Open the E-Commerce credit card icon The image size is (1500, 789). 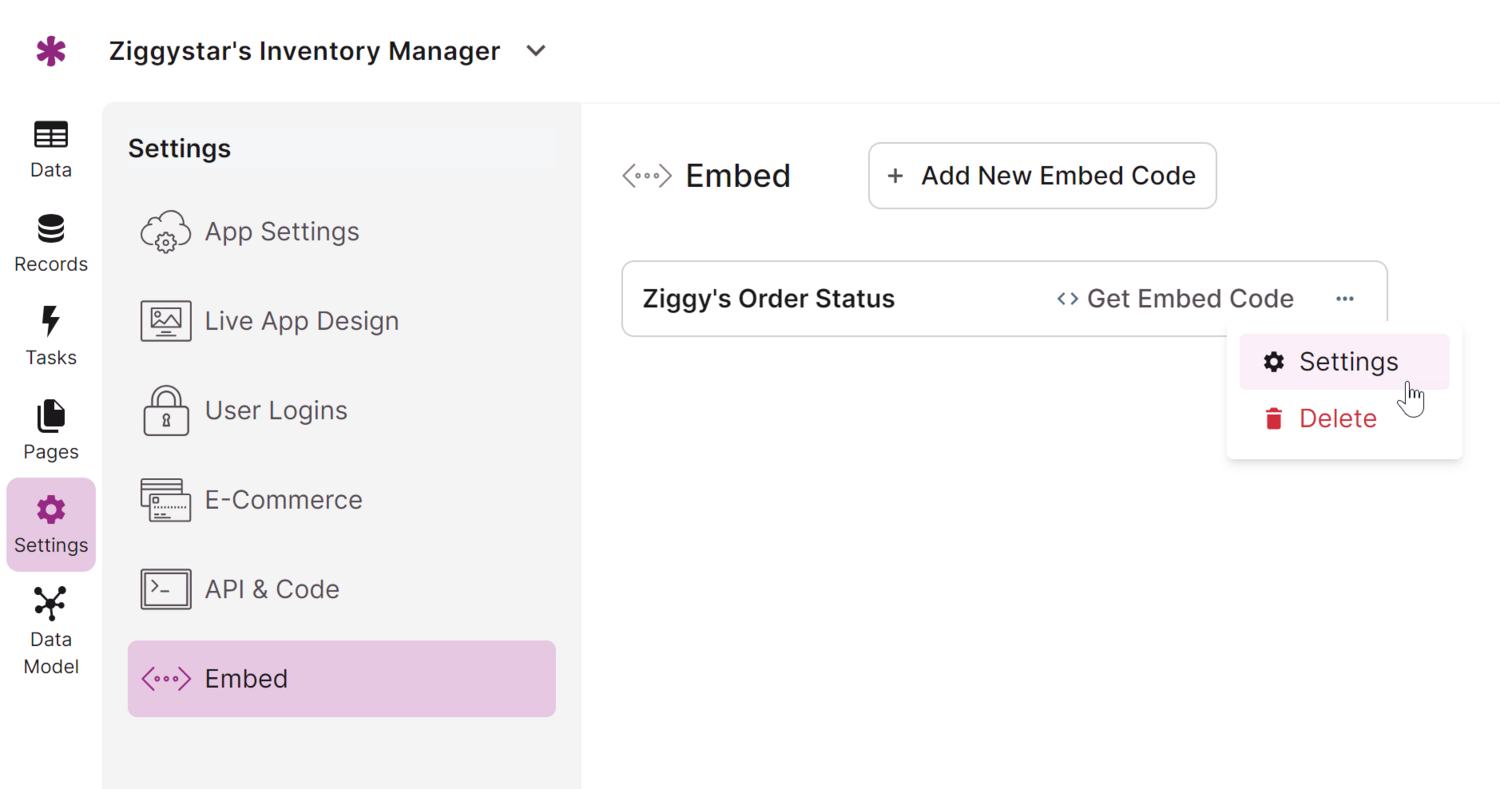point(165,499)
